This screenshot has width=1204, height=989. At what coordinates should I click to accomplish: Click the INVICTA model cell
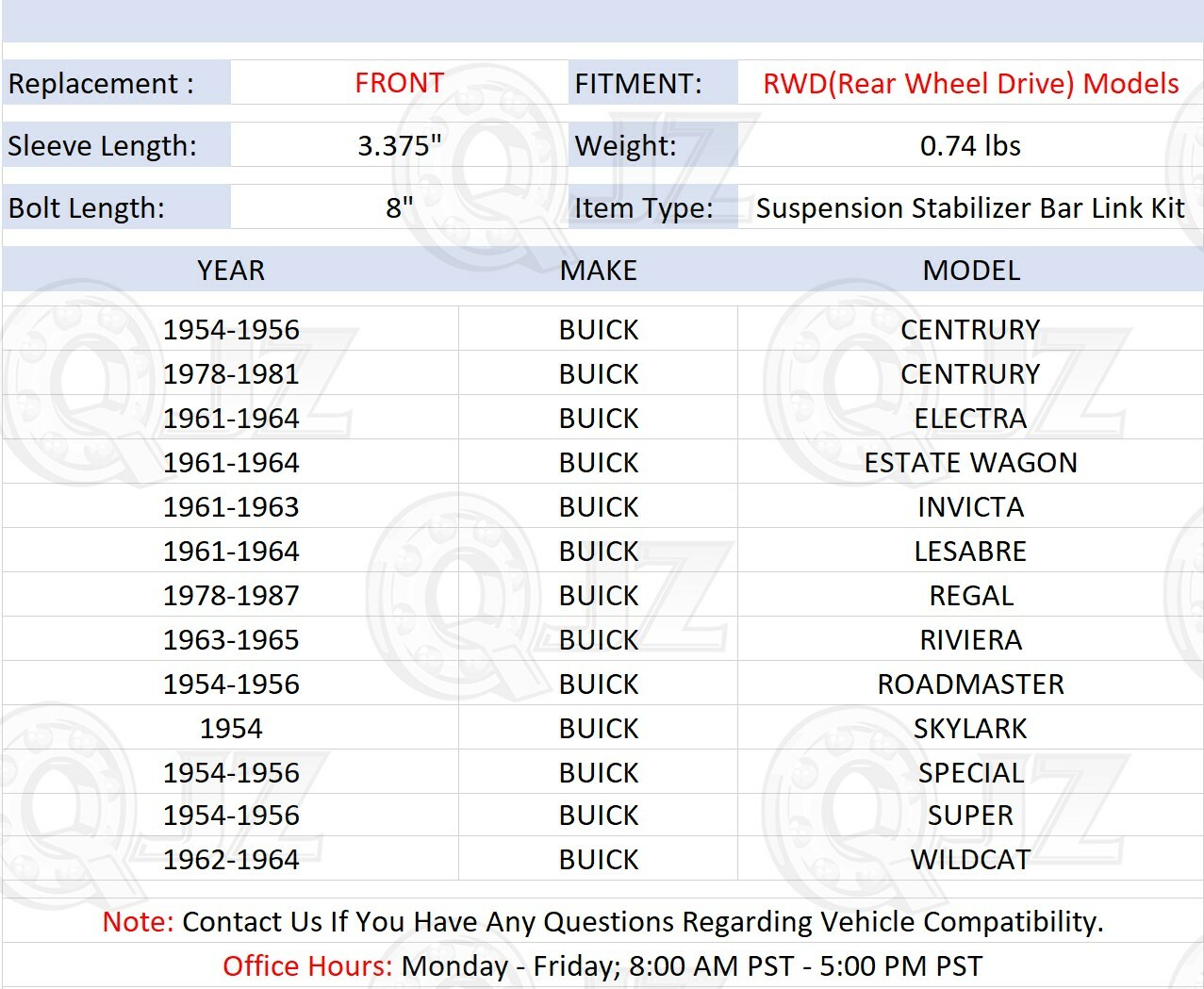970,506
